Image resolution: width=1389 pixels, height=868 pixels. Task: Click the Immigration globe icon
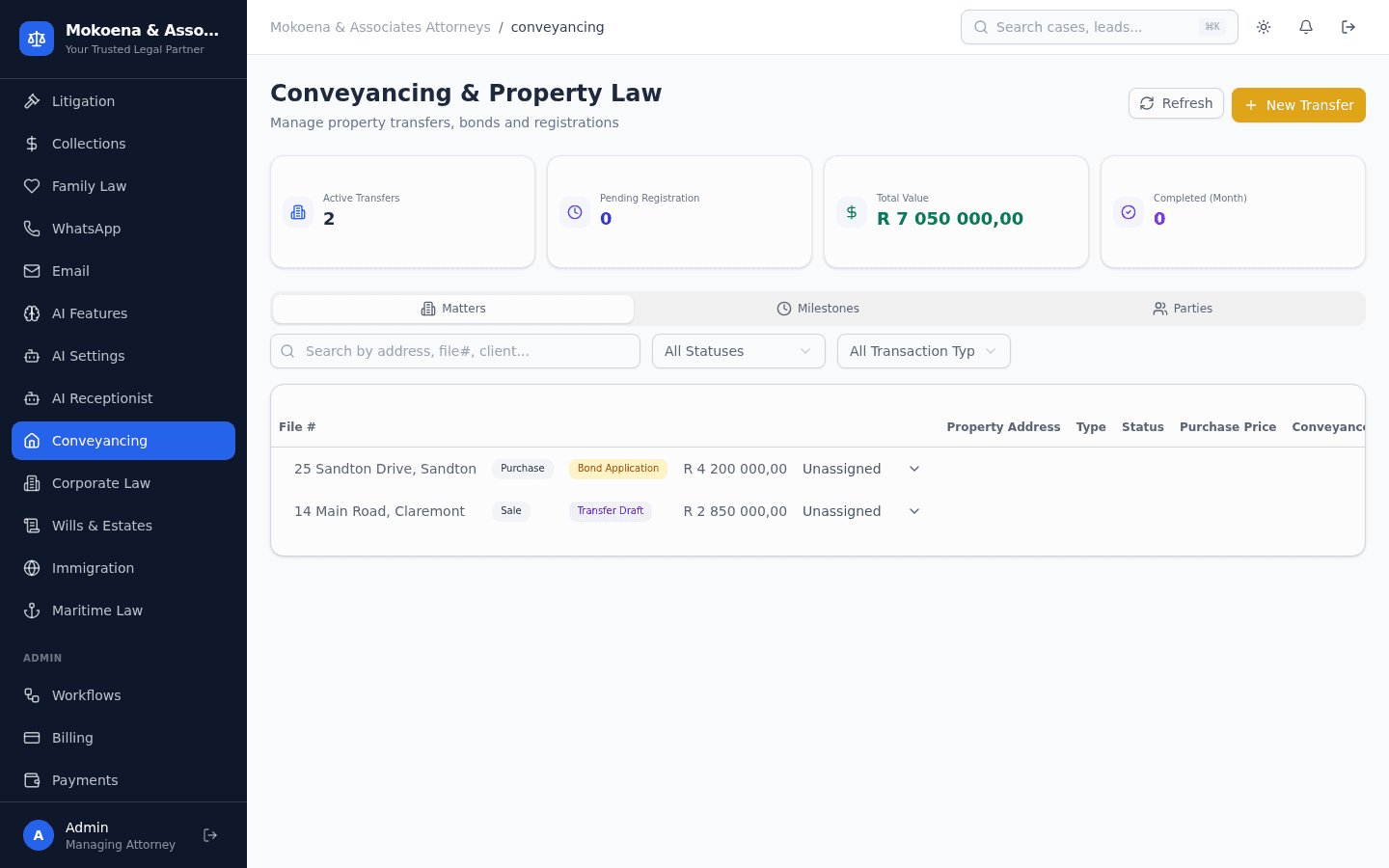point(32,568)
